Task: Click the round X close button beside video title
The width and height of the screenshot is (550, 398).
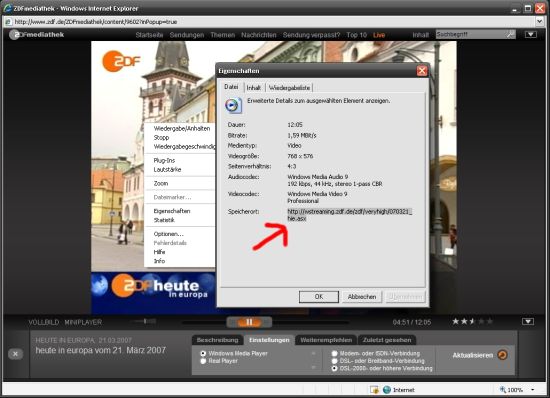Action: click(x=15, y=354)
